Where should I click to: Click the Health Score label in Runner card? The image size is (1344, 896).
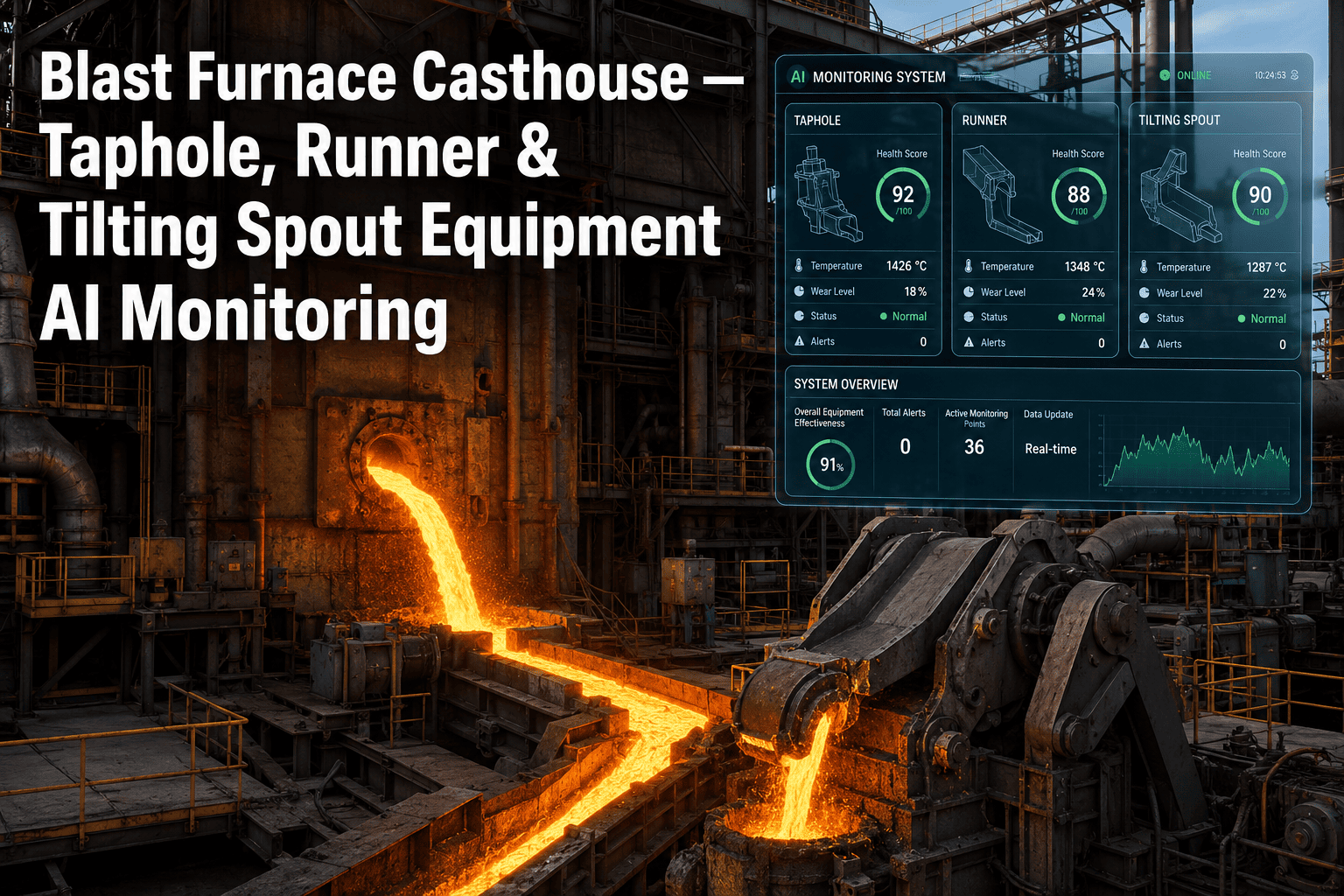1078,154
